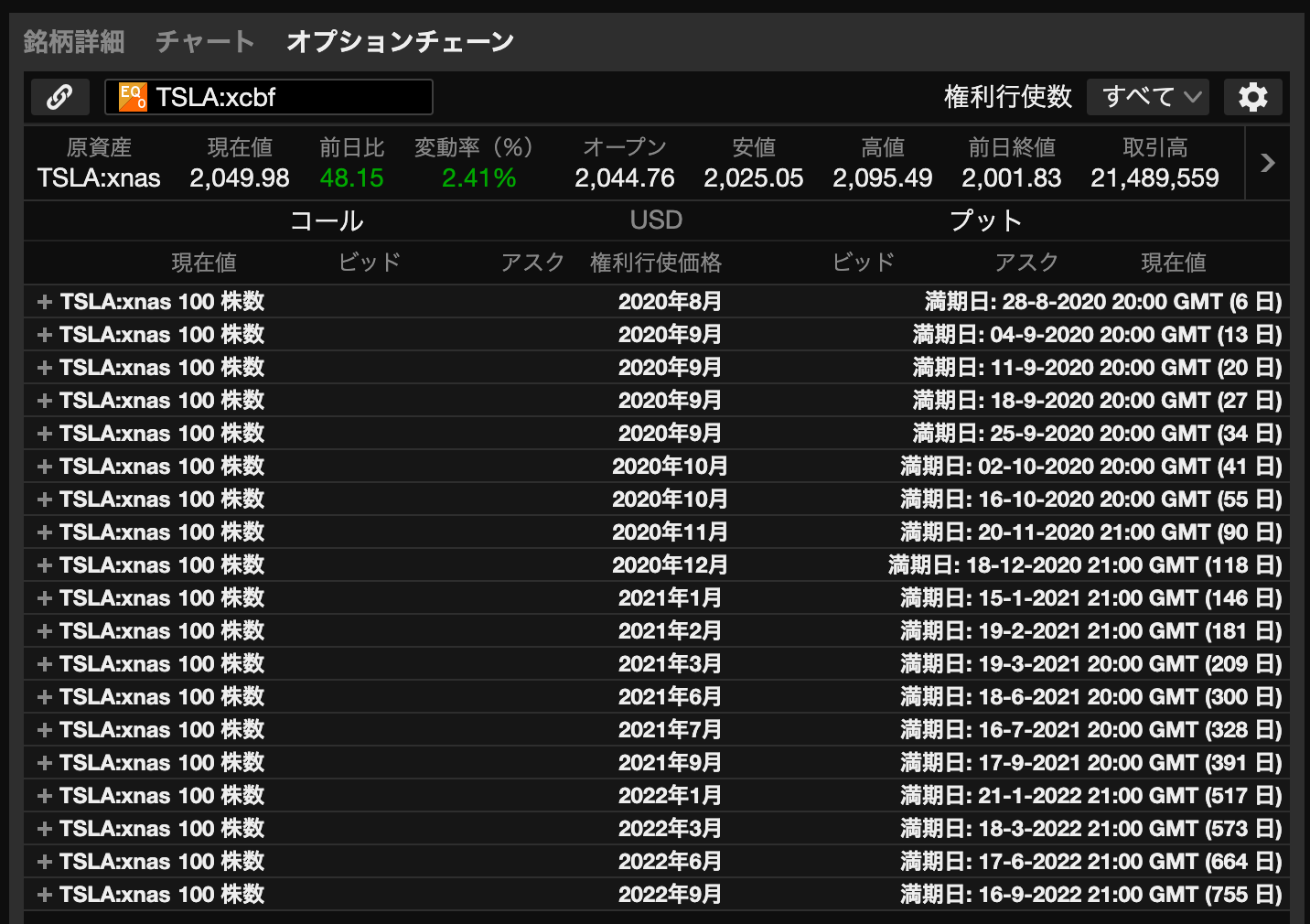Click the プット section header
The height and width of the screenshot is (924, 1310).
tap(985, 220)
